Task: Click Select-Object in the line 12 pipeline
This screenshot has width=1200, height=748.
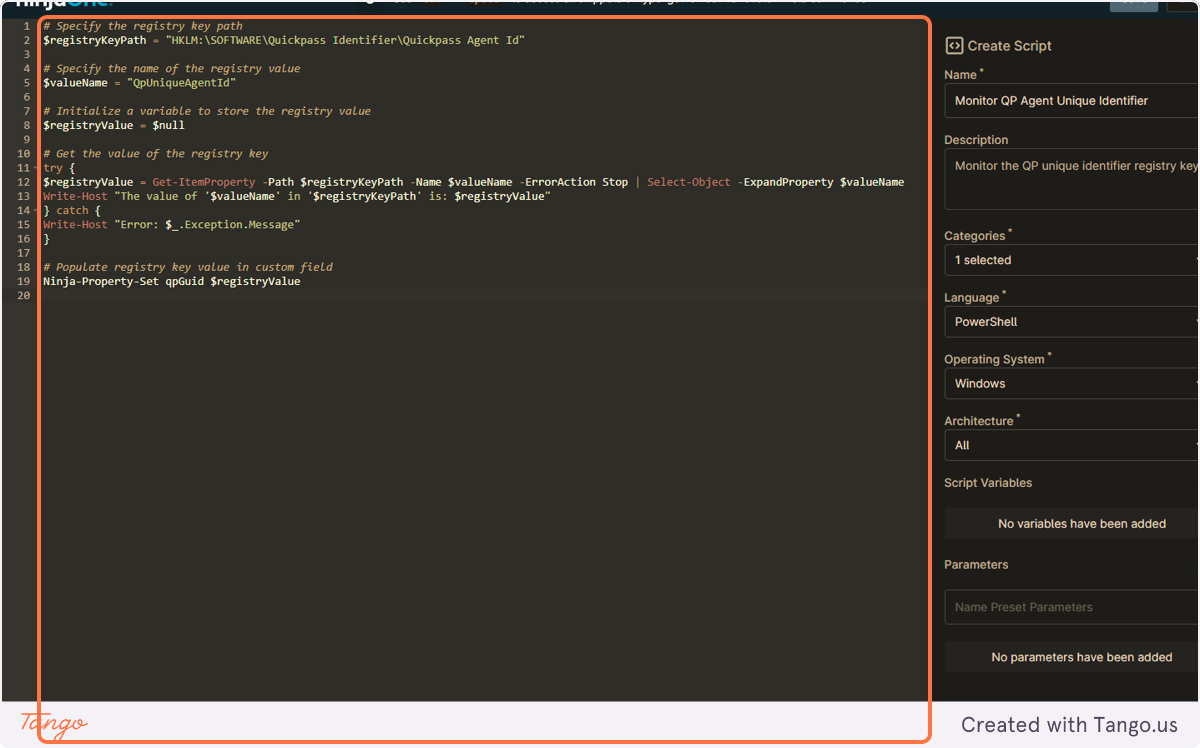Action: point(689,182)
